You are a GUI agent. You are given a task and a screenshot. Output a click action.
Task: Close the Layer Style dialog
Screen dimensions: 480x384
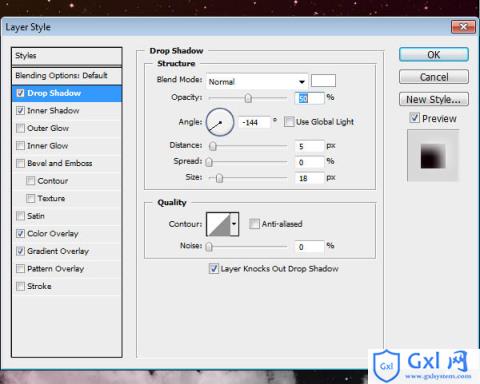click(463, 27)
